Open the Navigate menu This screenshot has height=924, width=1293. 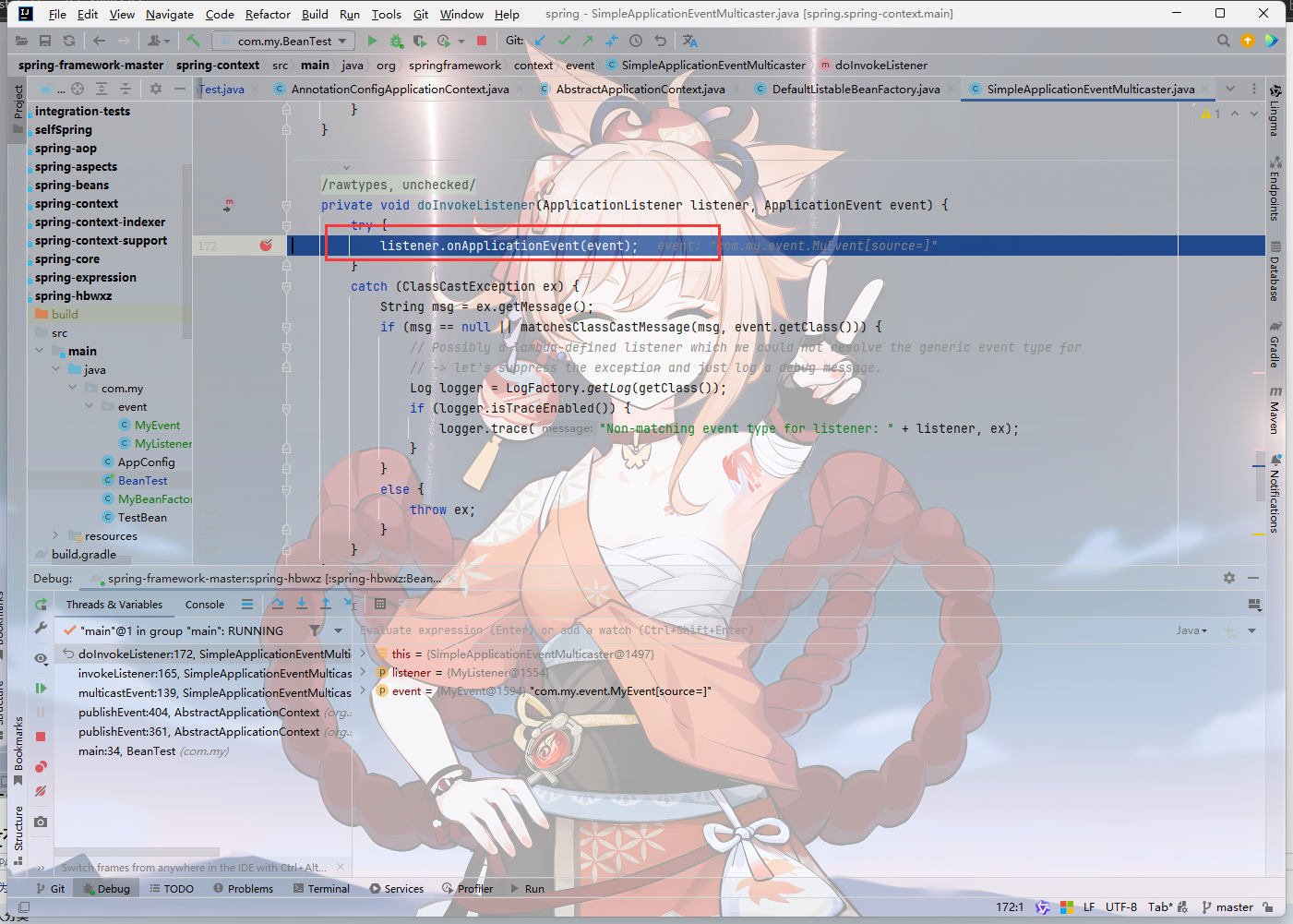170,14
